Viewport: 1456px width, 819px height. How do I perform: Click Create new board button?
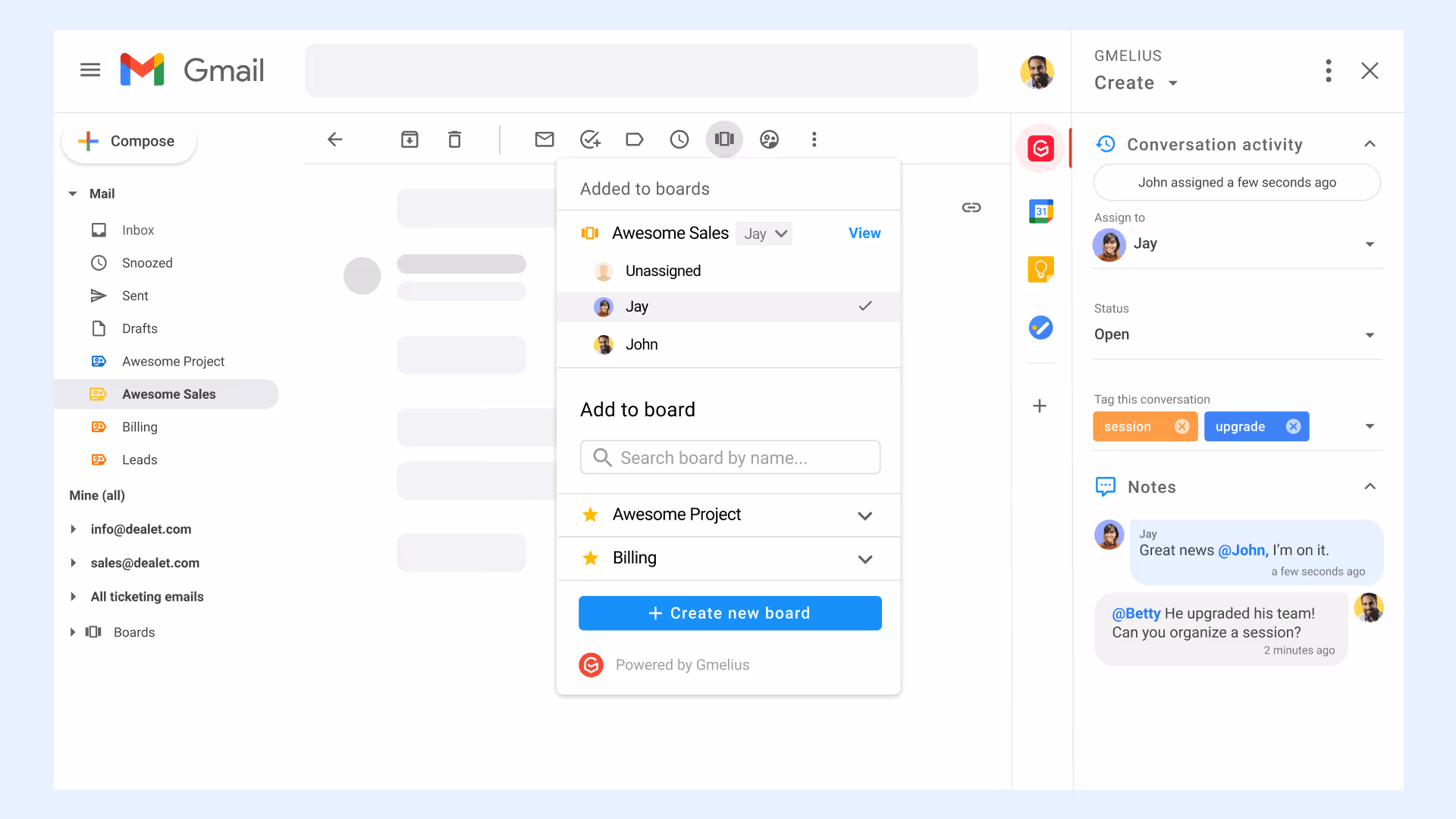pos(730,613)
